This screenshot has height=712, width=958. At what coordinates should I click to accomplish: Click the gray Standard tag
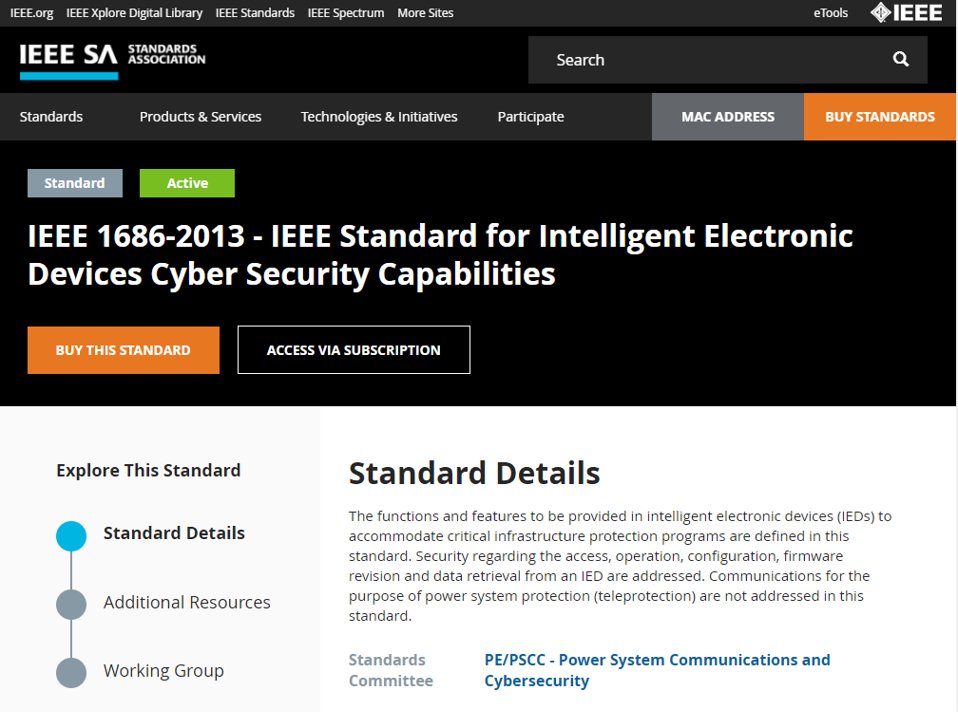click(x=75, y=183)
